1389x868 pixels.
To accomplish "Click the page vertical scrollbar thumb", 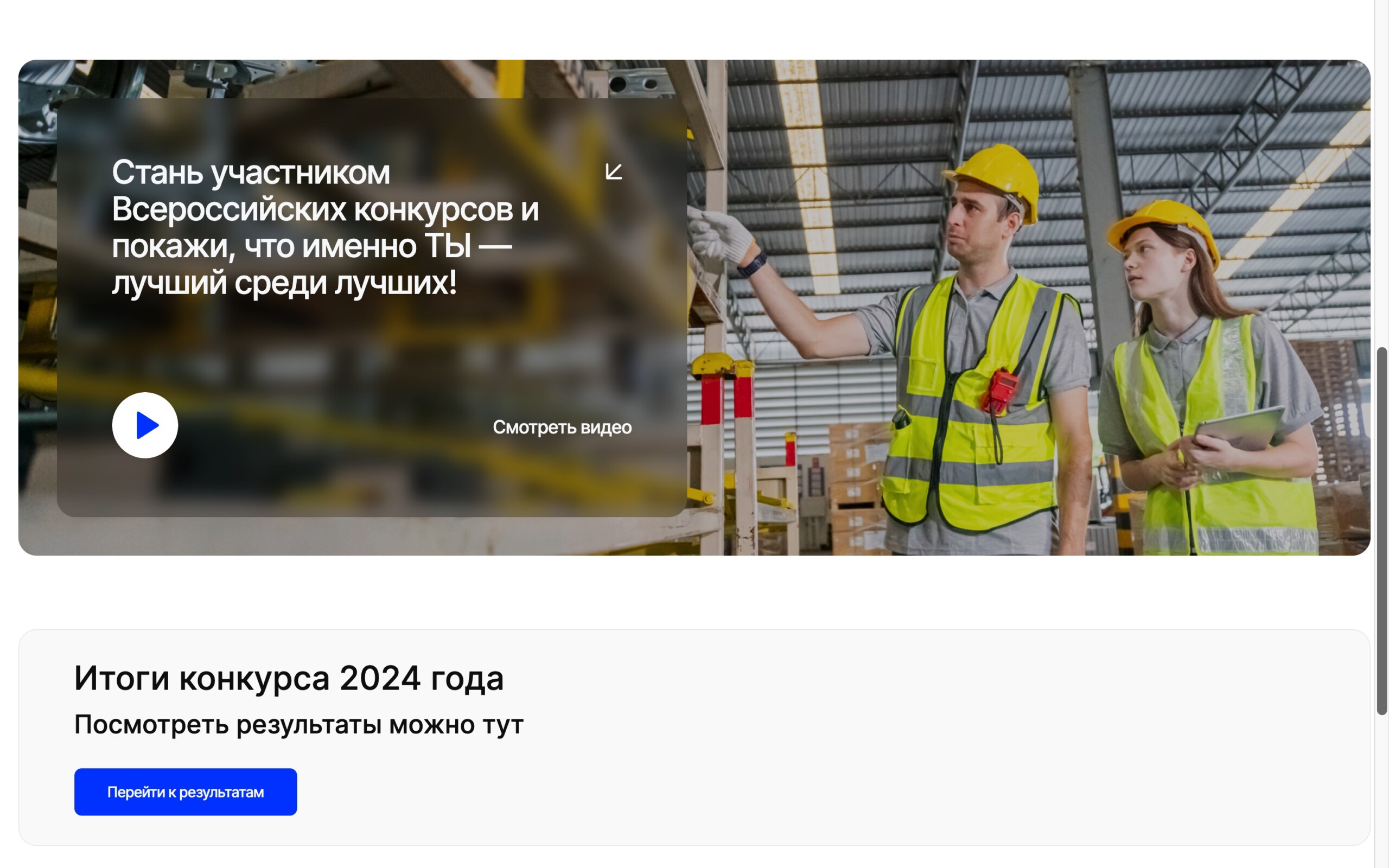I will (1382, 531).
